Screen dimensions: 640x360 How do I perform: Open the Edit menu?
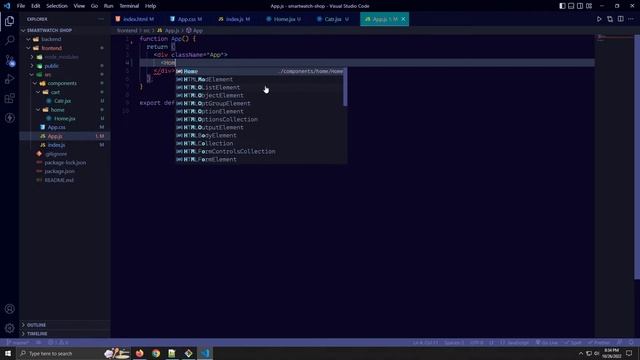pyautogui.click(x=36, y=6)
